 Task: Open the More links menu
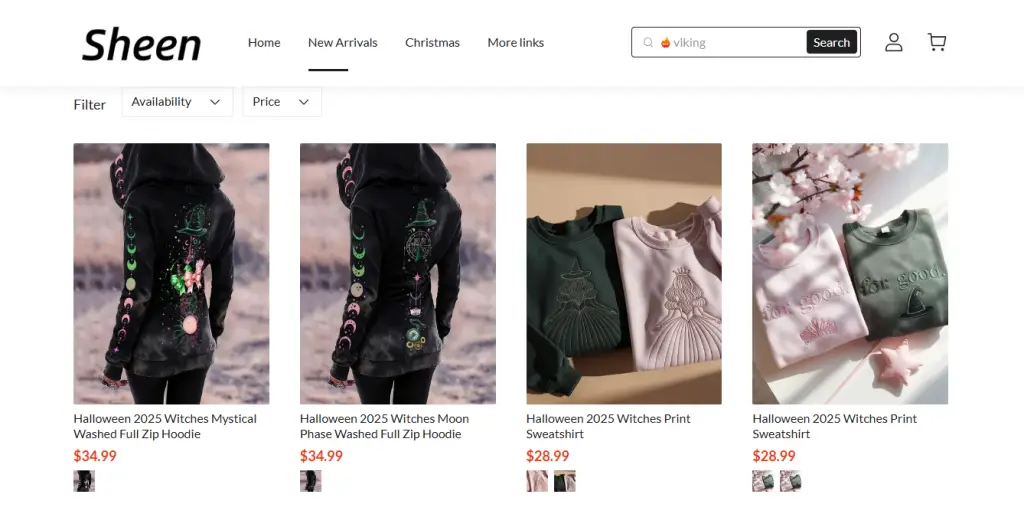[515, 42]
